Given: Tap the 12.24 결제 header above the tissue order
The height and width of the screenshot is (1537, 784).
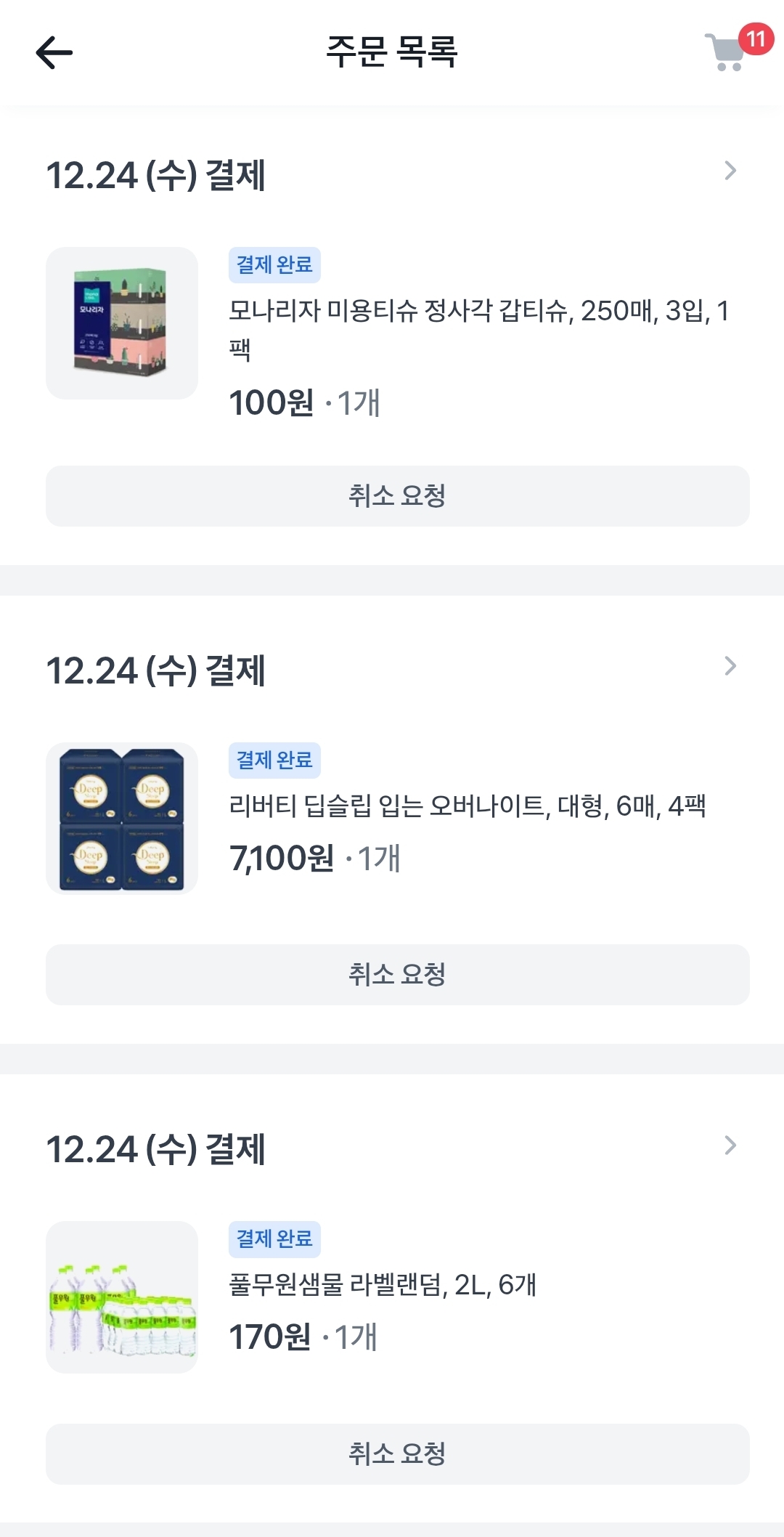Looking at the screenshot, I should [x=156, y=176].
